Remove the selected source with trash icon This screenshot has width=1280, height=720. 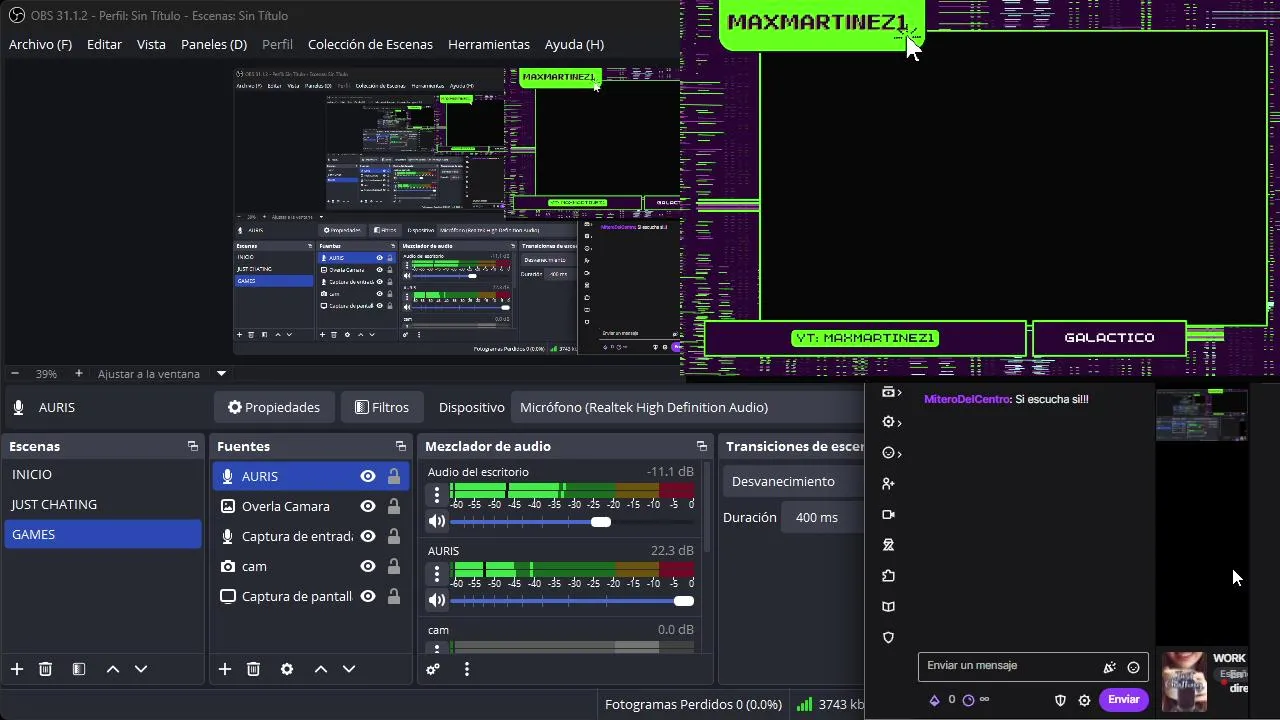coord(253,669)
